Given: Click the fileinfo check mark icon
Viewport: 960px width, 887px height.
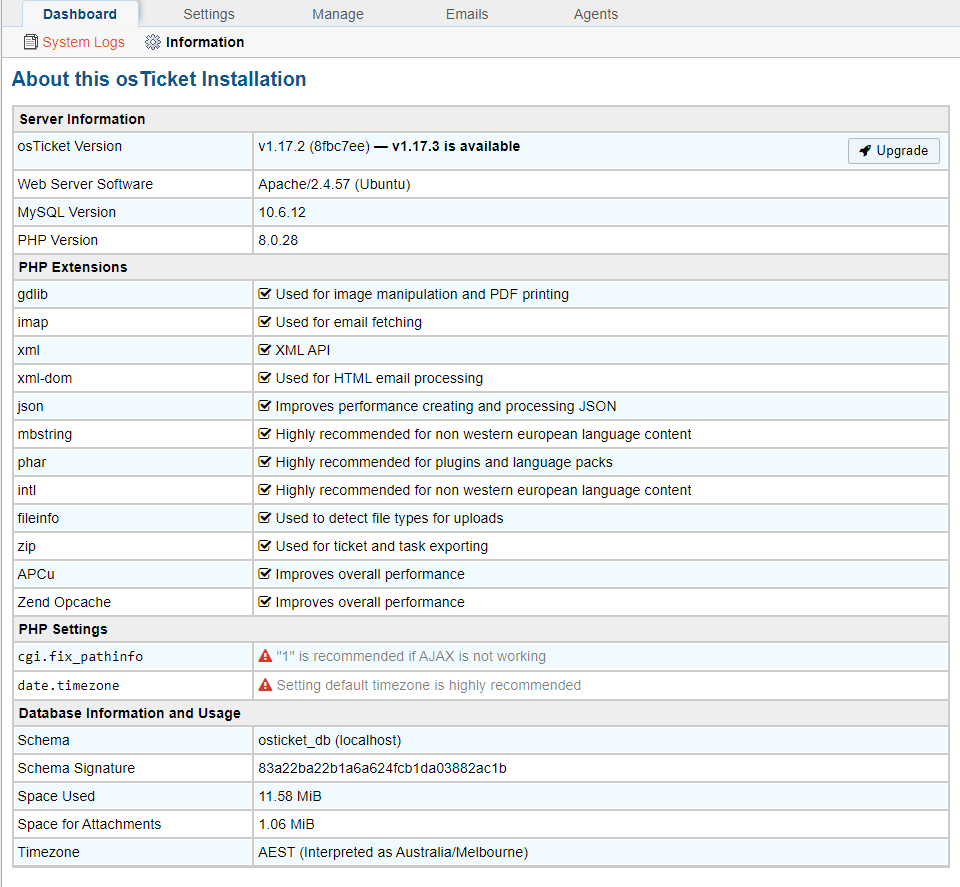Looking at the screenshot, I should (264, 518).
